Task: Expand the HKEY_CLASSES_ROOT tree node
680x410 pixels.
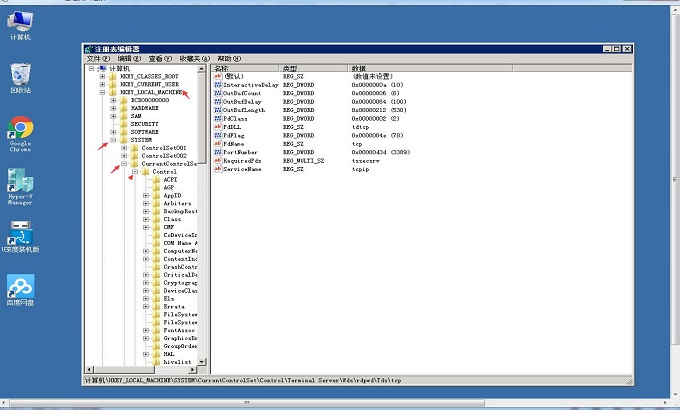Action: pyautogui.click(x=102, y=76)
